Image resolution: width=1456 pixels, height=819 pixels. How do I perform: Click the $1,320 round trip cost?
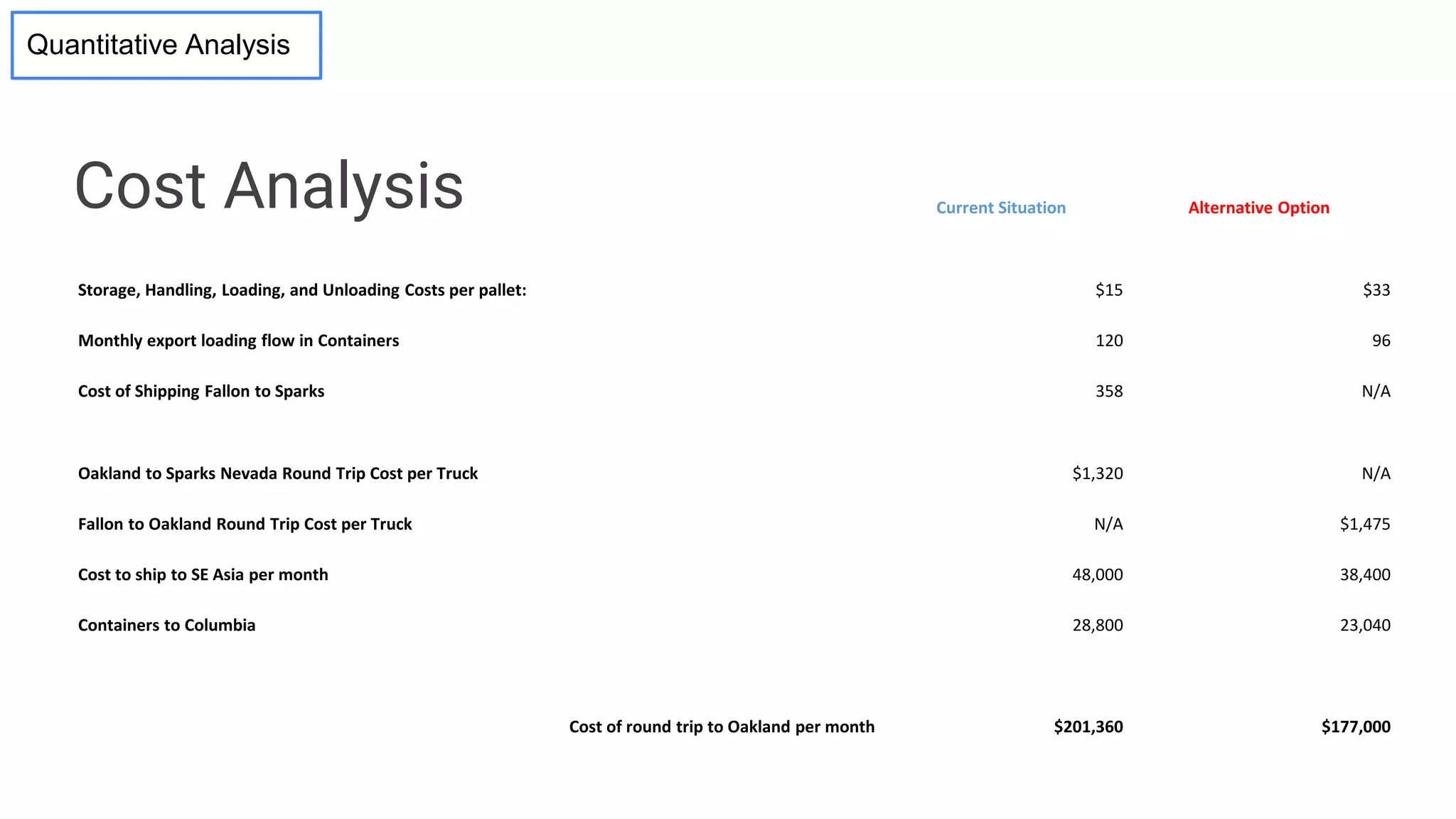[1097, 473]
